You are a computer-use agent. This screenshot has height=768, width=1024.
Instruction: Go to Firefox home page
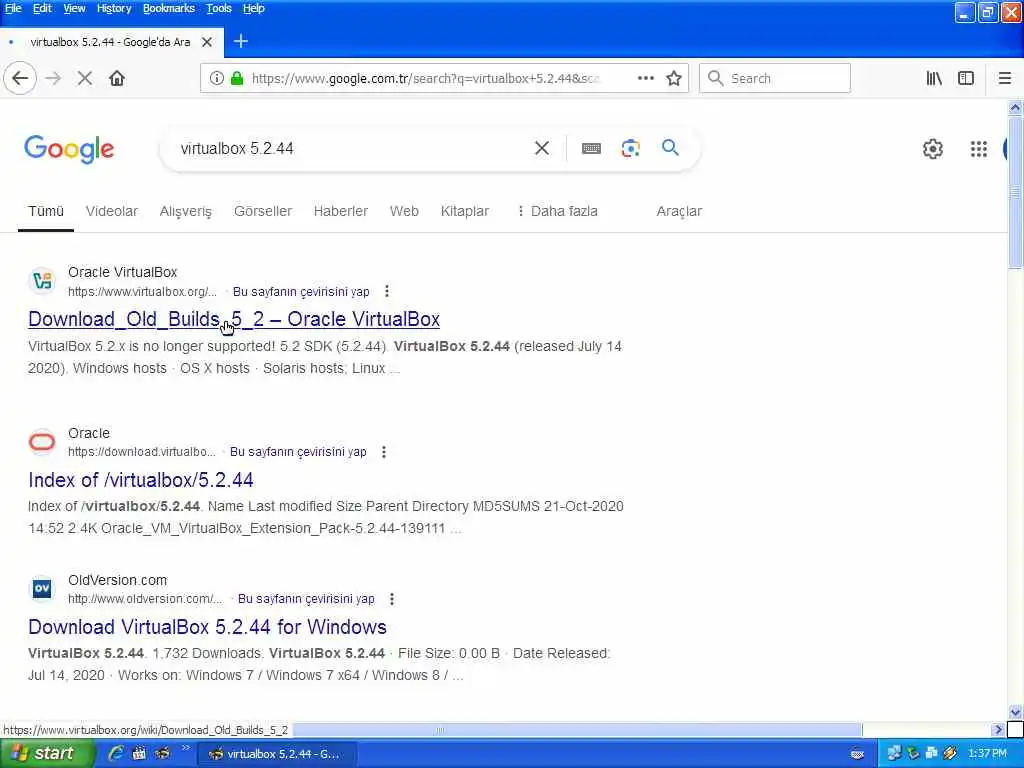coord(117,78)
